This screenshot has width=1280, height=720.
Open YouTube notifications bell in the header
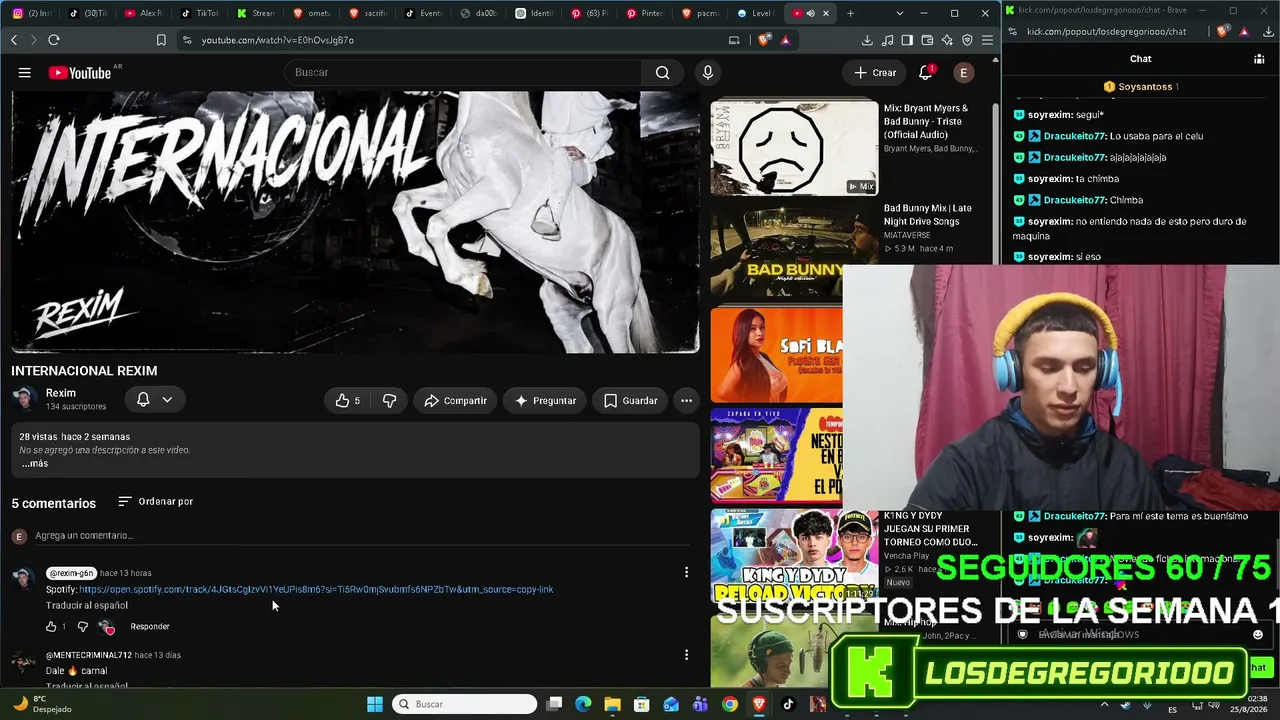[926, 72]
